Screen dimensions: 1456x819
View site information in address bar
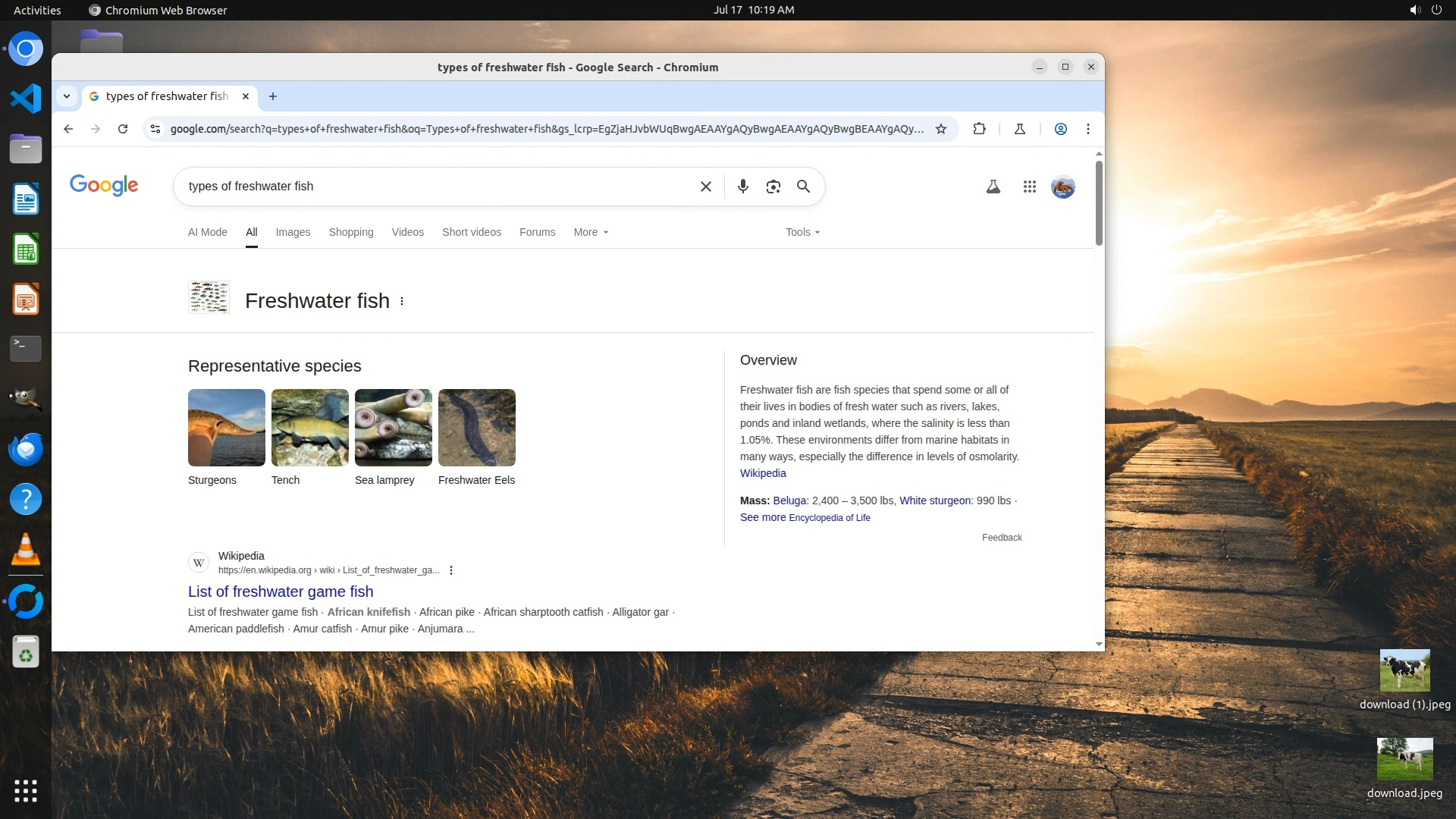[x=155, y=129]
